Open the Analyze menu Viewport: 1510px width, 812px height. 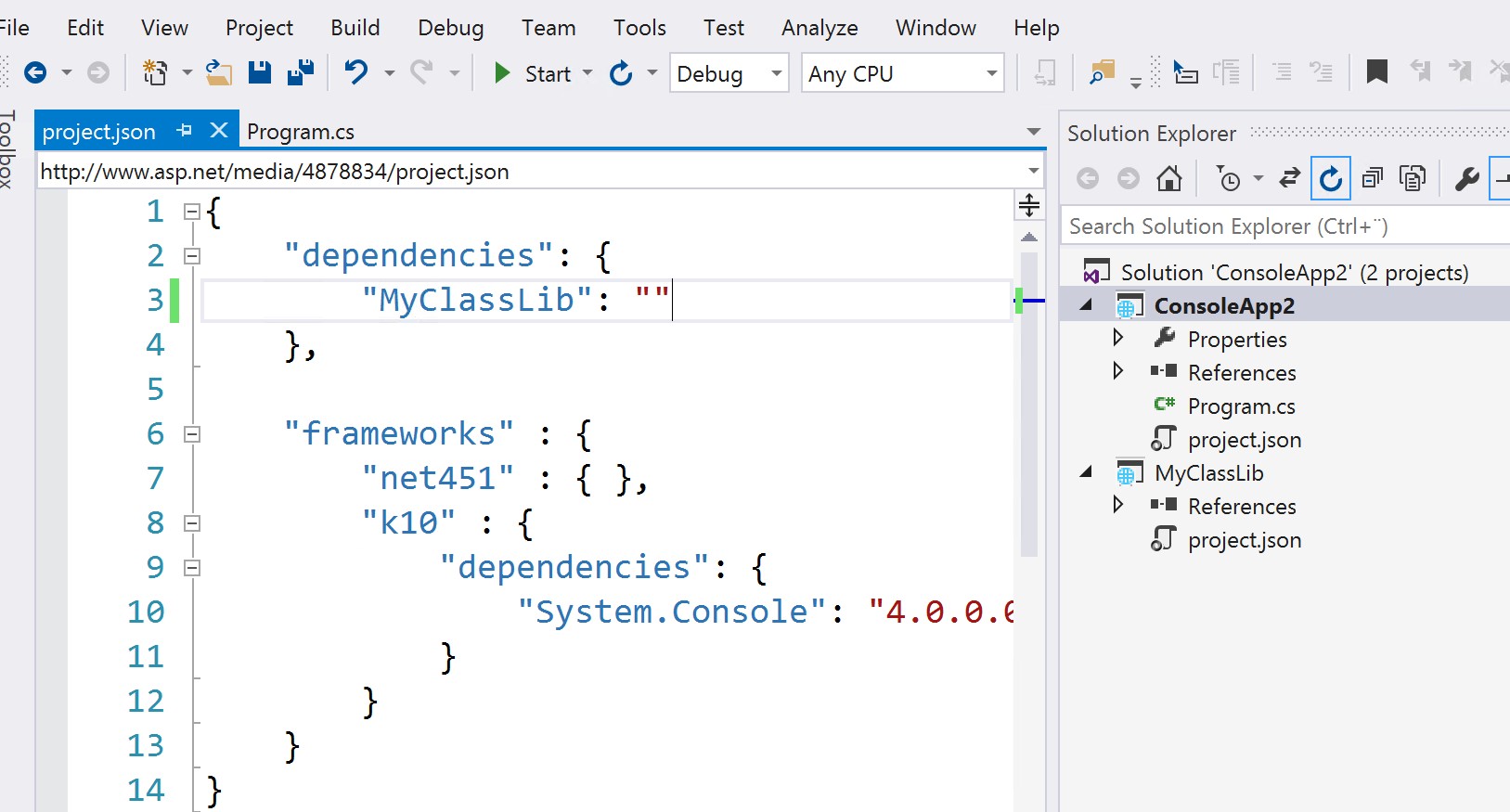click(820, 28)
